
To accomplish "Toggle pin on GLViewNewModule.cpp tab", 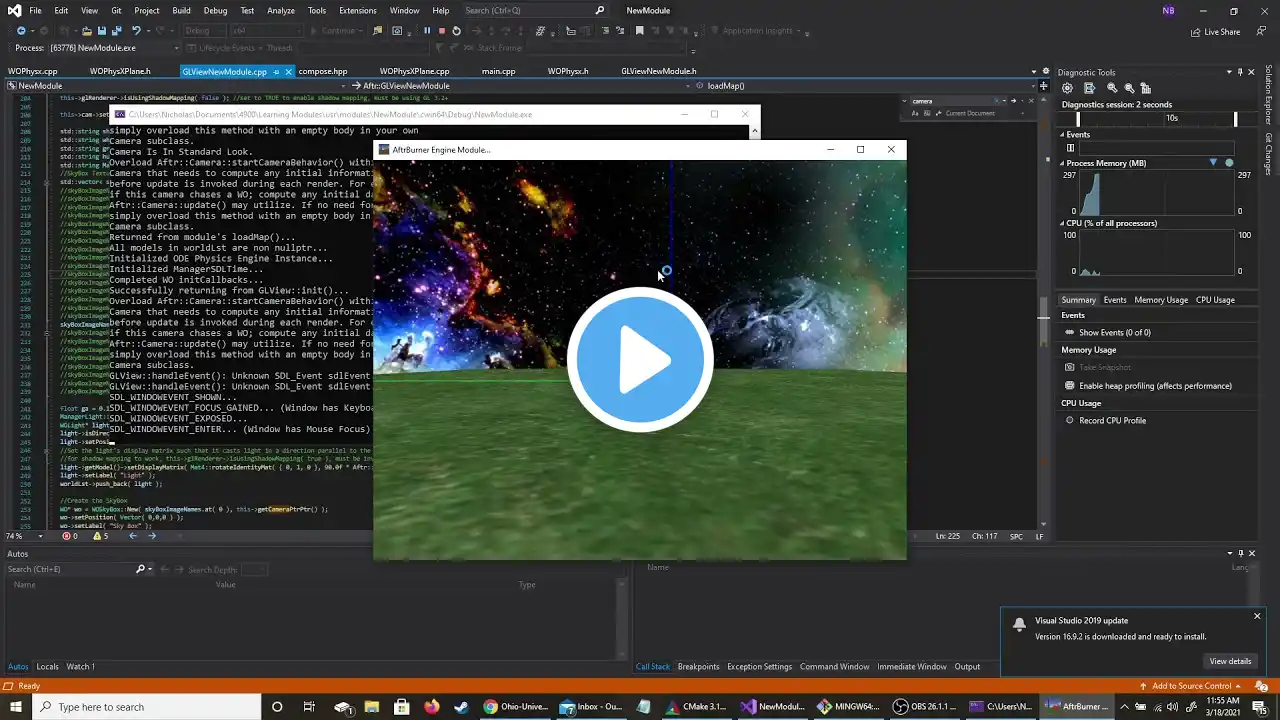I will point(275,72).
